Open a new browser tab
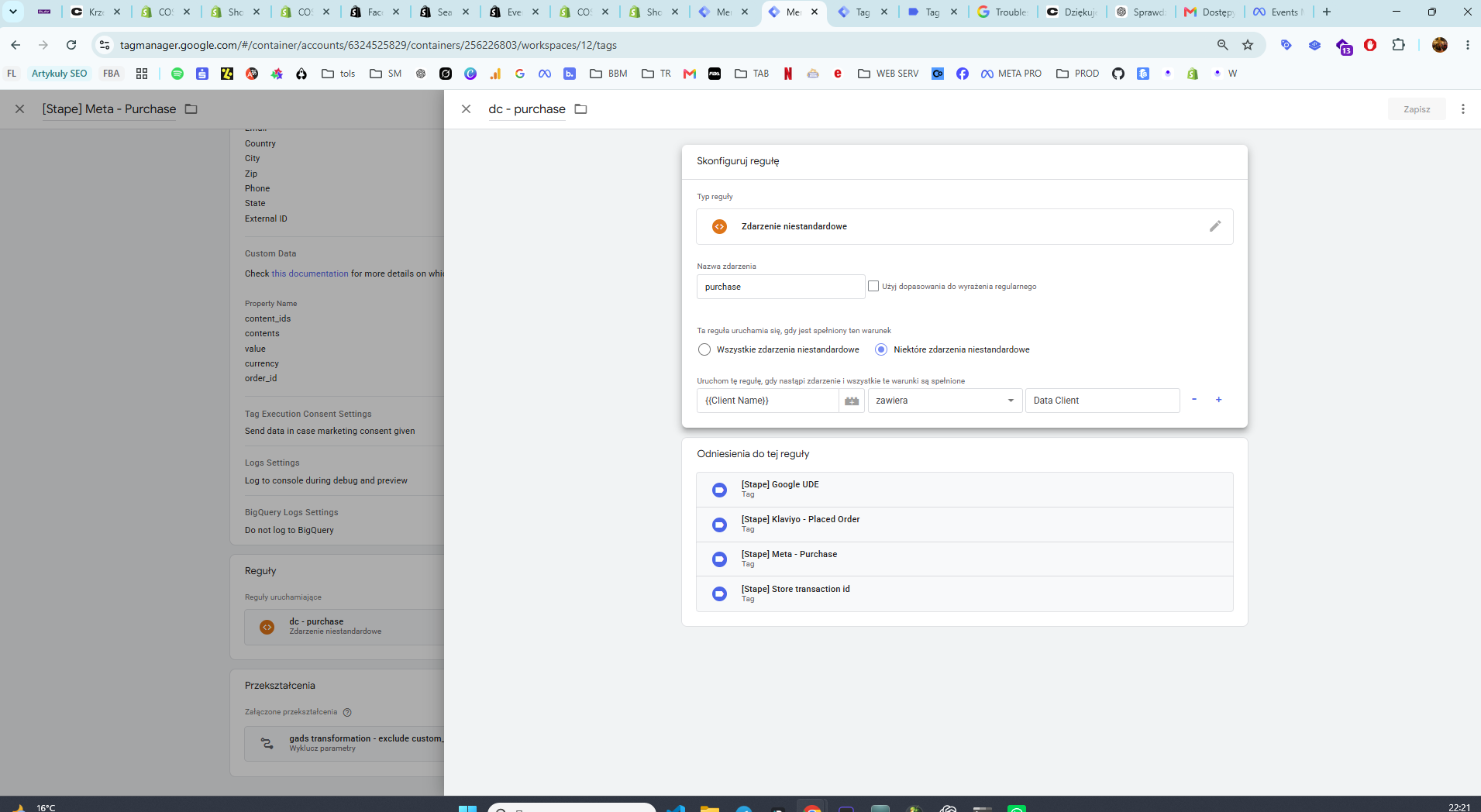The image size is (1481, 812). pyautogui.click(x=1327, y=12)
